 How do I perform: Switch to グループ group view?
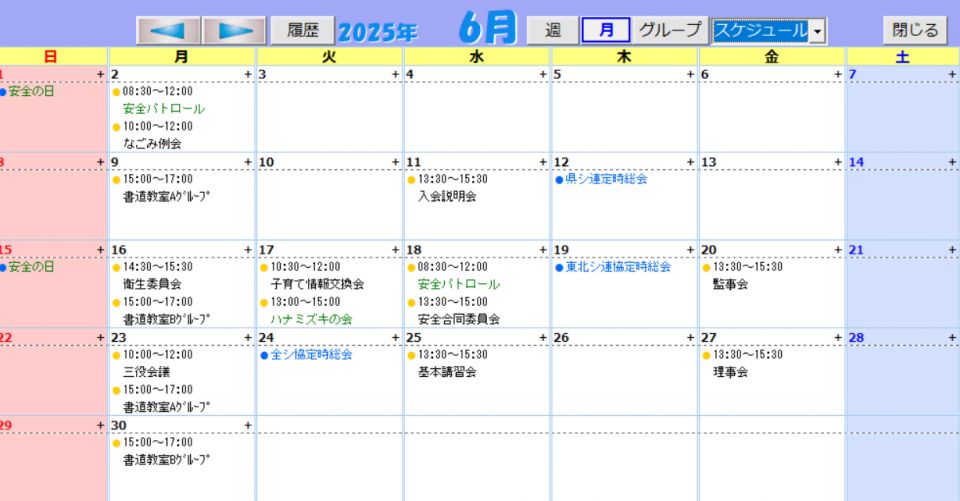670,30
